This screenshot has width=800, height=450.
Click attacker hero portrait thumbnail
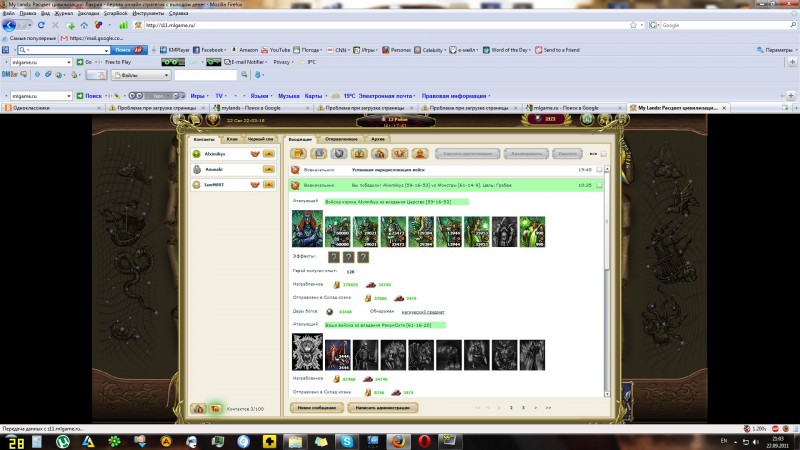click(307, 229)
